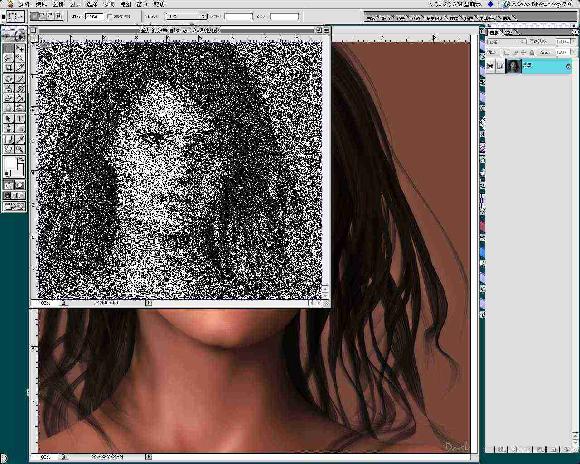This screenshot has height=464, width=580.
Task: Select the Shape tool
Action: (x=20, y=128)
